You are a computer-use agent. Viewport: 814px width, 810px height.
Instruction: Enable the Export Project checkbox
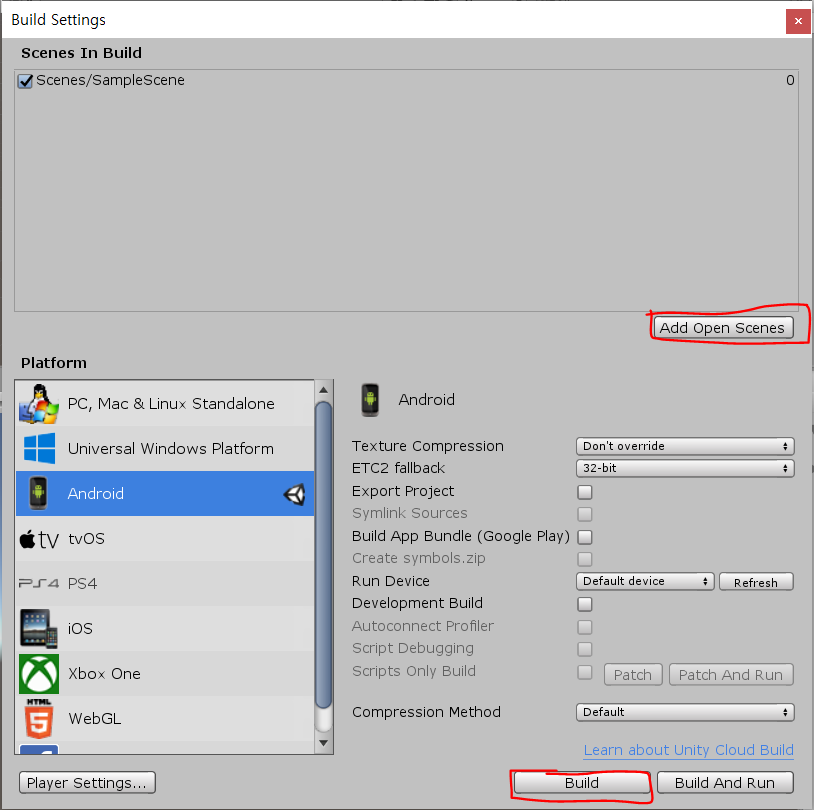point(585,492)
